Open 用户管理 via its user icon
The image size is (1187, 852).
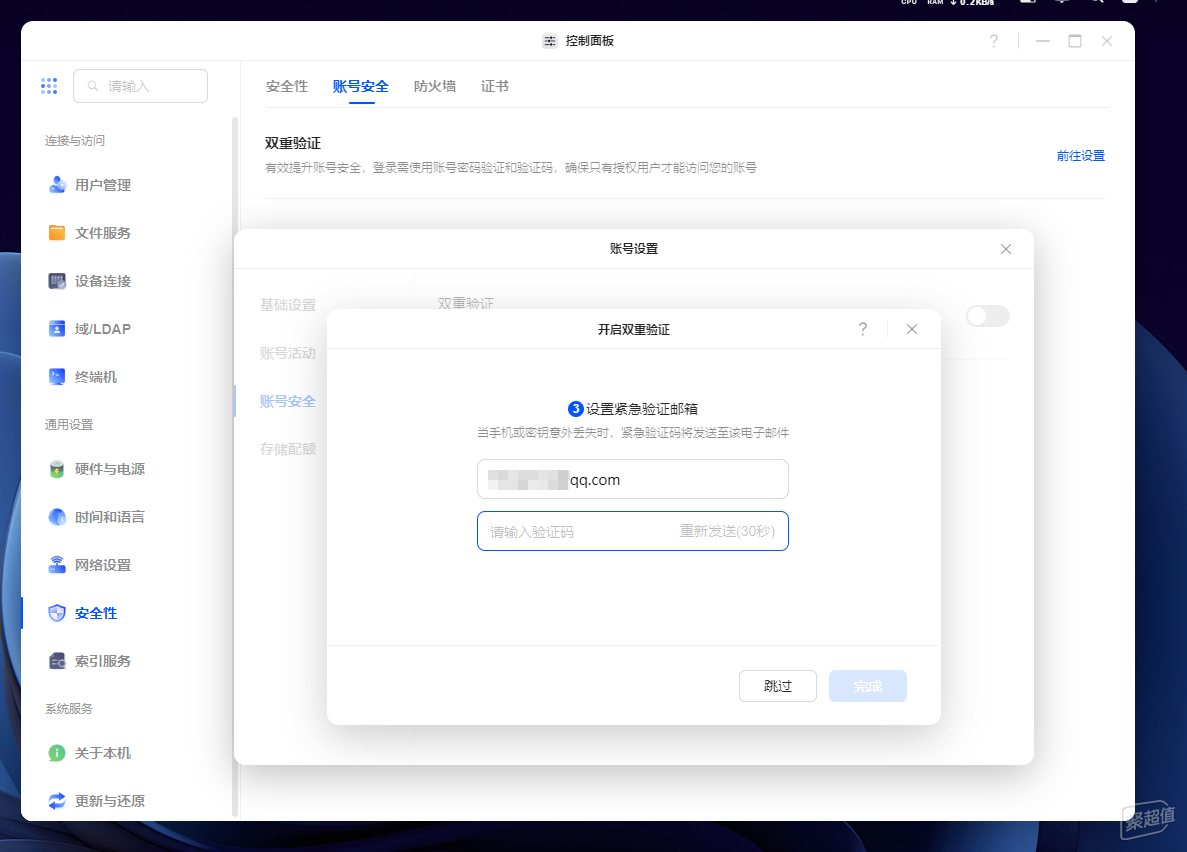57,185
